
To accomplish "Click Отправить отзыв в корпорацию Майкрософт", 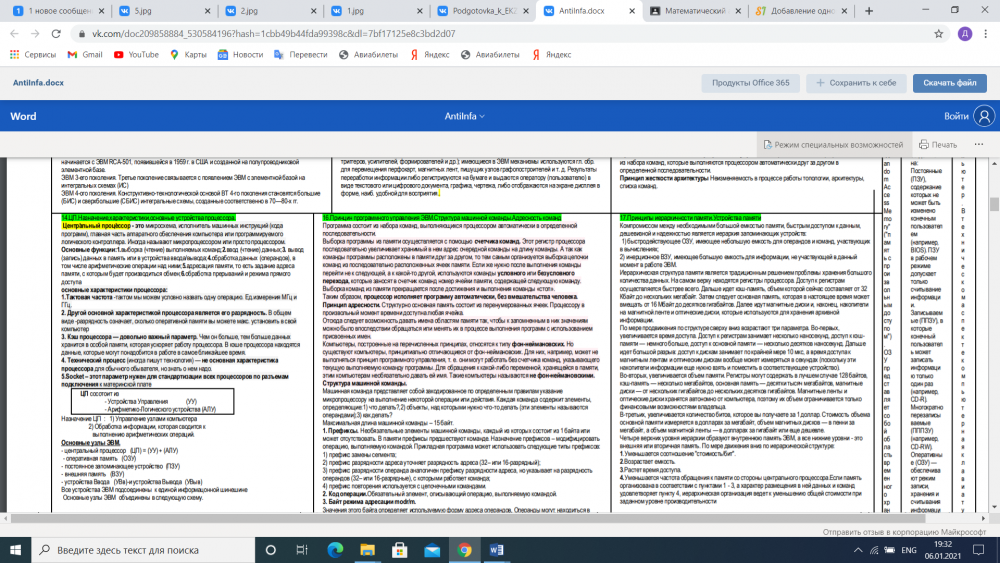I will click(904, 532).
